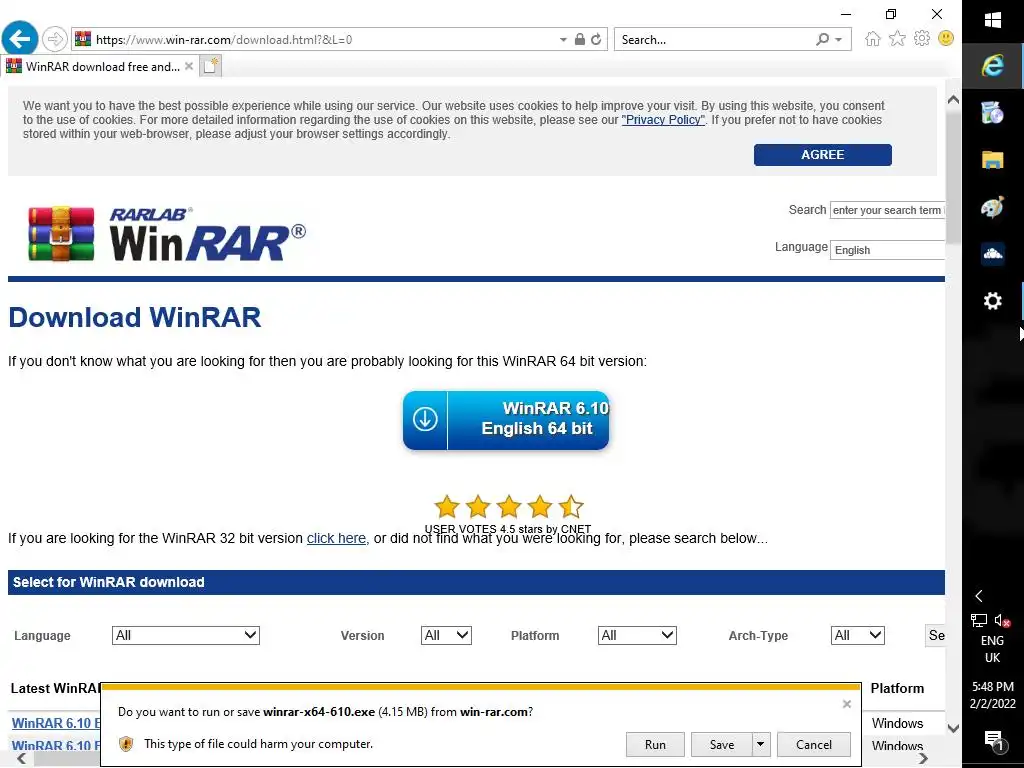The height and width of the screenshot is (768, 1024).
Task: Dismiss the download notification bar with X
Action: (846, 704)
